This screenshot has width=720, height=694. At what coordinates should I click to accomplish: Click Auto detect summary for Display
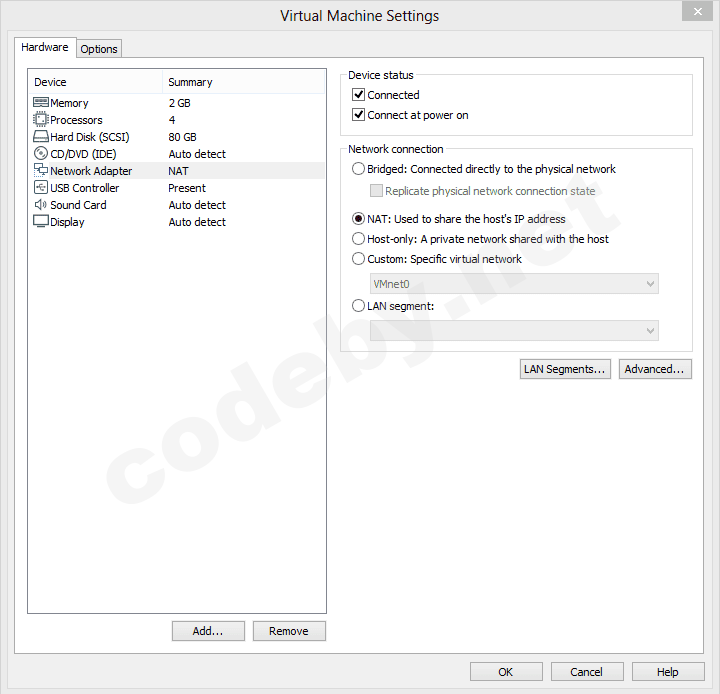coord(197,222)
